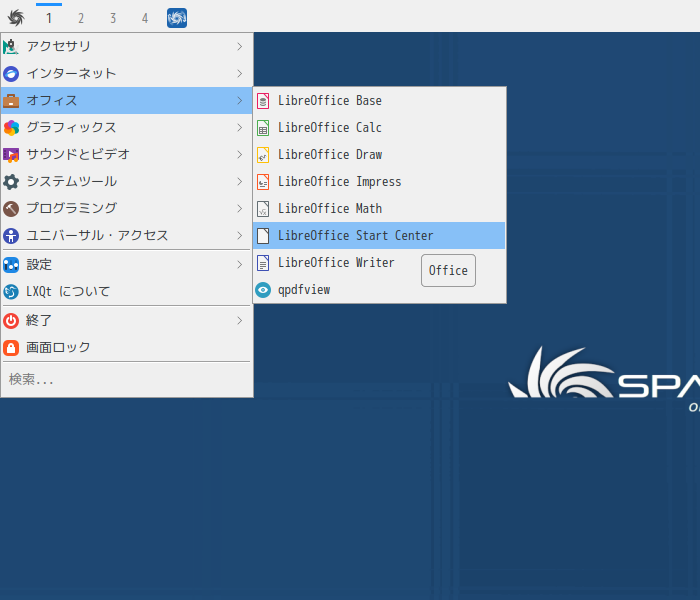Click the LibreOffice Writer document icon
The width and height of the screenshot is (700, 600).
tap(263, 263)
